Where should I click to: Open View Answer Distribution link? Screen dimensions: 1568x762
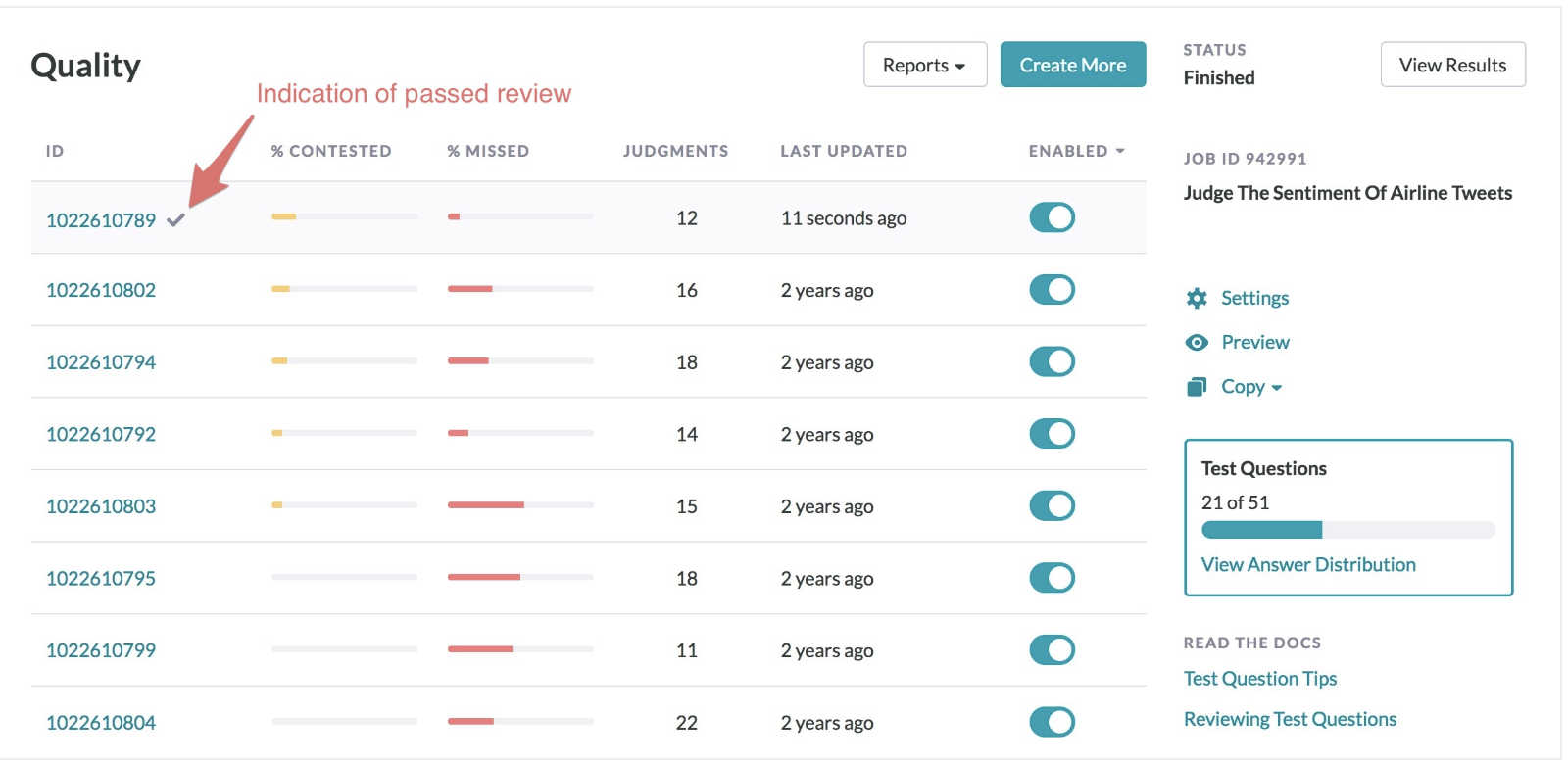[1307, 564]
